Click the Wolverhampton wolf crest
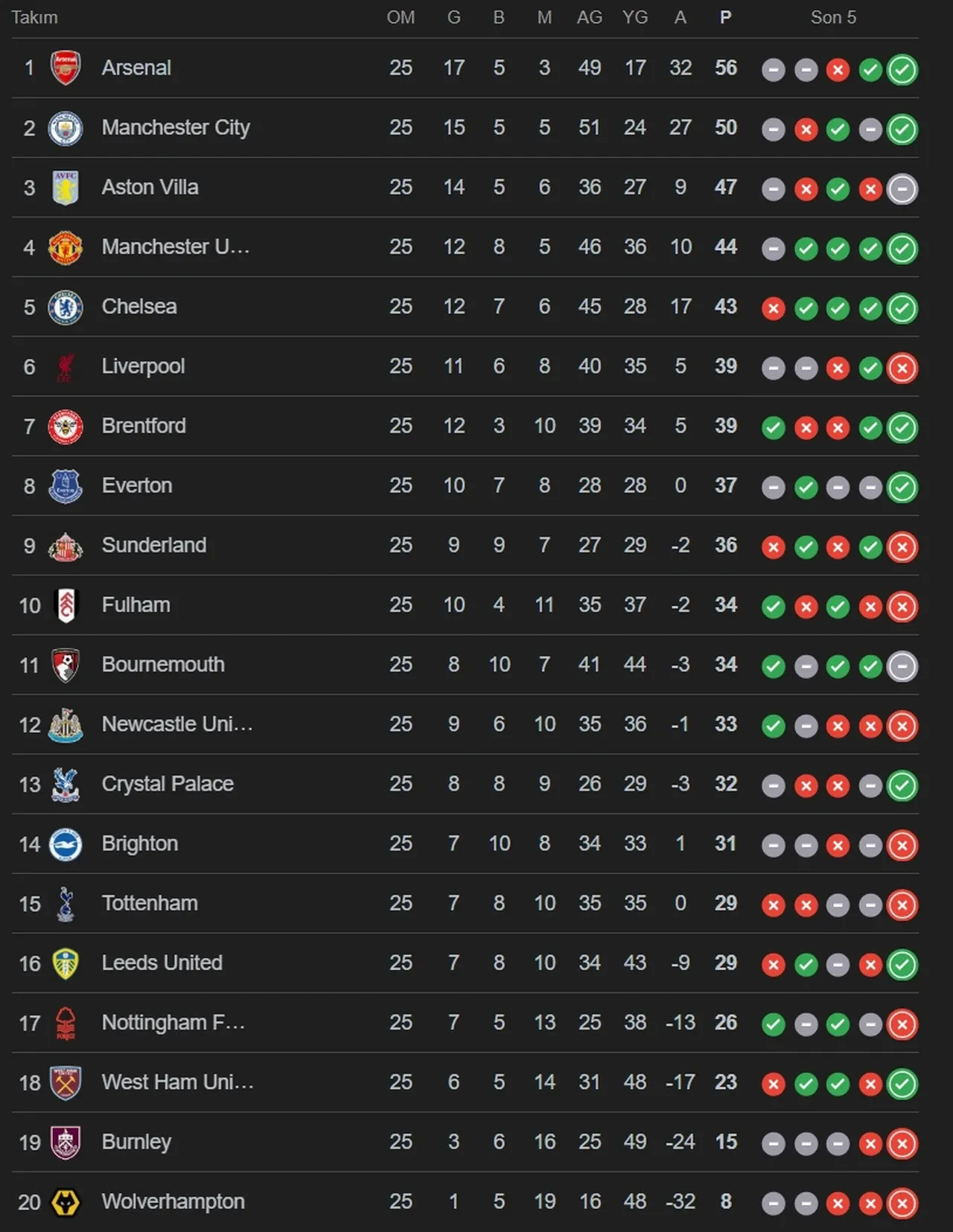Image resolution: width=953 pixels, height=1232 pixels. pyautogui.click(x=66, y=1202)
